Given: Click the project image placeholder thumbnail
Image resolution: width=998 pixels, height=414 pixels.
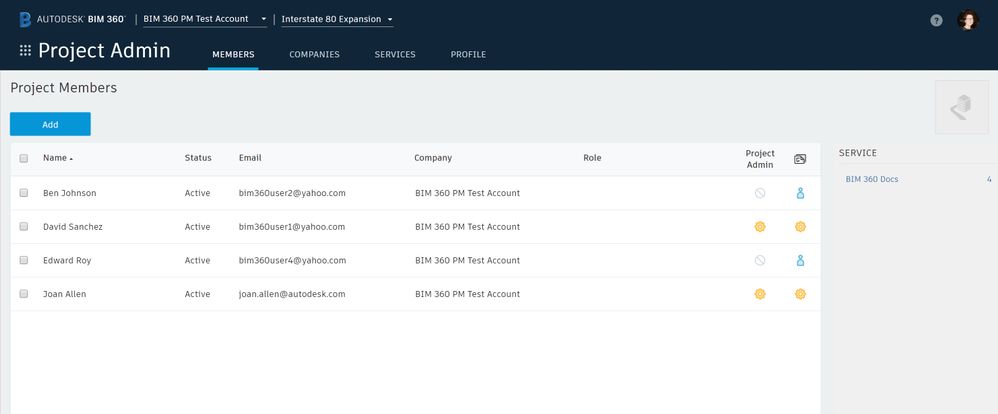Looking at the screenshot, I should tap(962, 107).
